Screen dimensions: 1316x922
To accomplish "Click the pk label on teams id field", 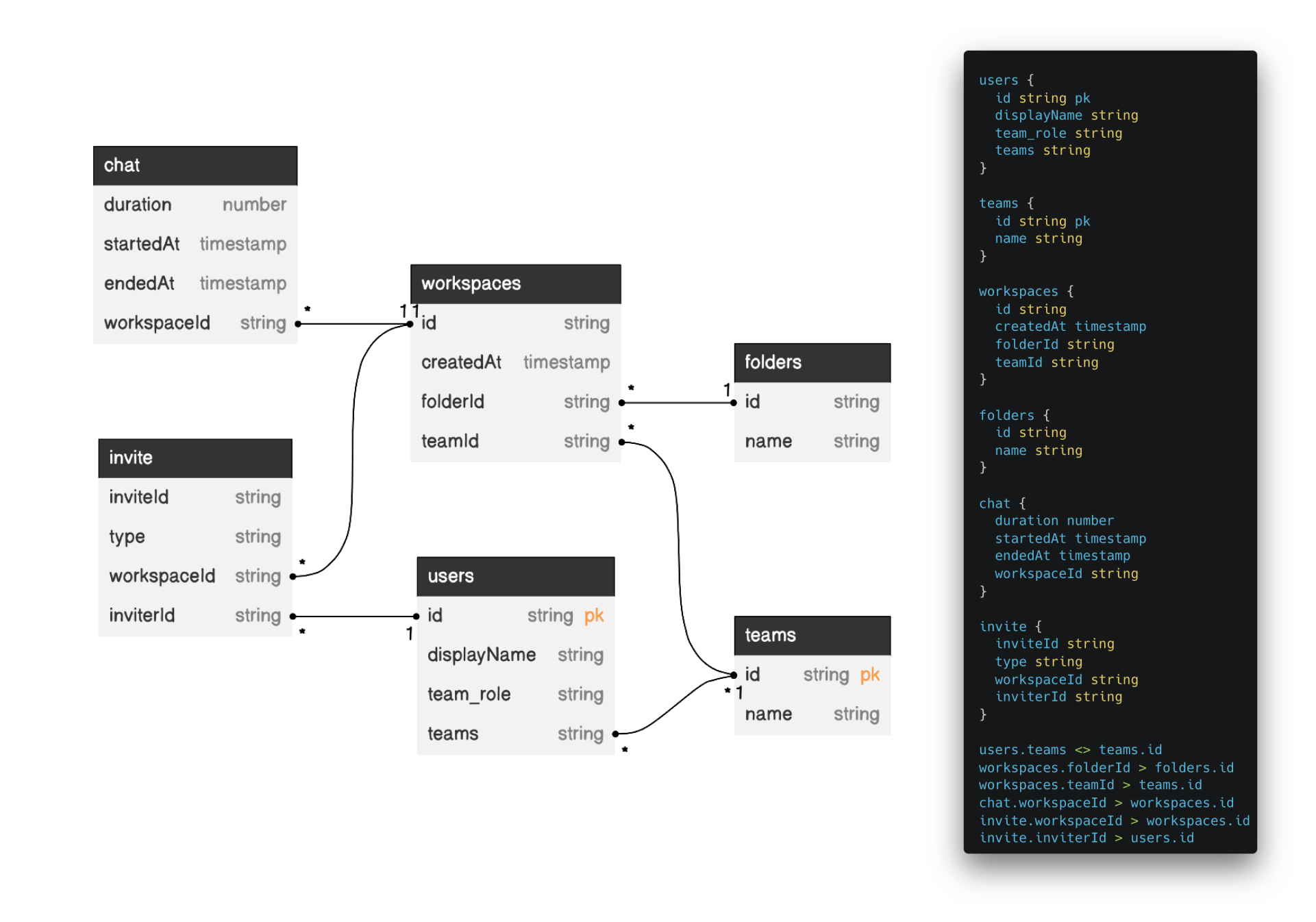I will 871,674.
